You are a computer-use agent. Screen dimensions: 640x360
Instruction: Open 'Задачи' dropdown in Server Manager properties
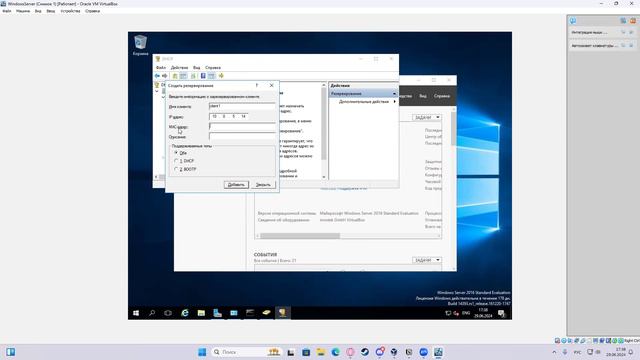tap(427, 117)
